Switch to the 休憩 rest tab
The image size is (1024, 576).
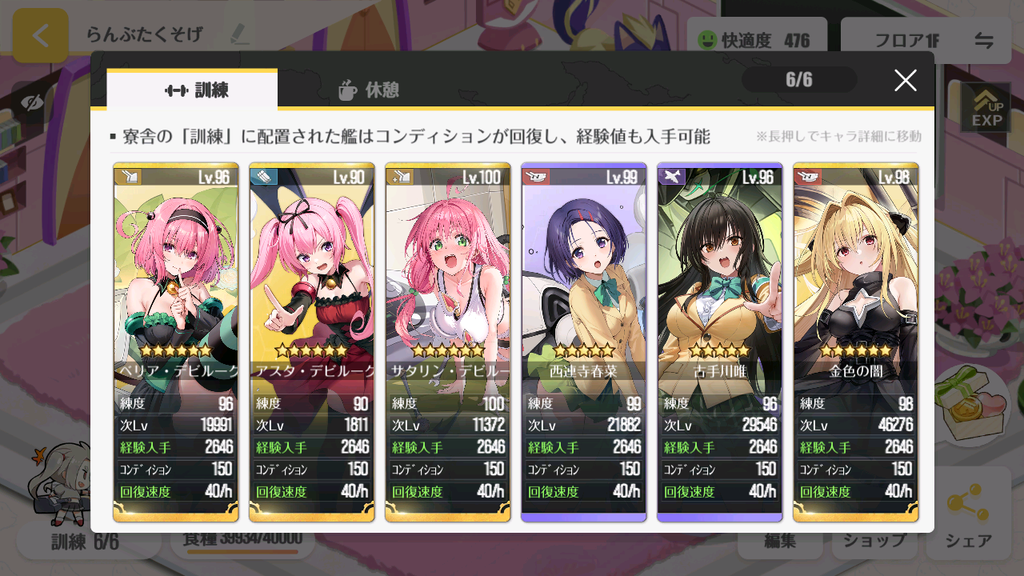tap(369, 89)
